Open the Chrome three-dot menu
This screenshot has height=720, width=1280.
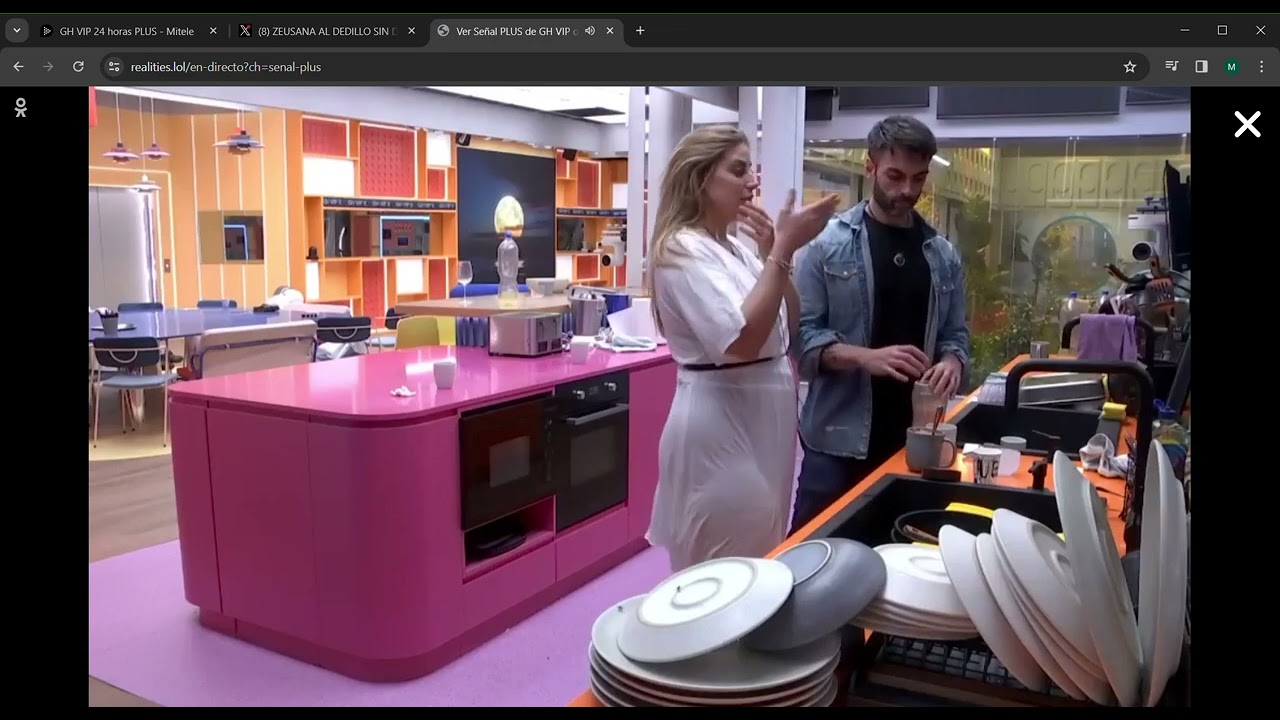point(1261,67)
